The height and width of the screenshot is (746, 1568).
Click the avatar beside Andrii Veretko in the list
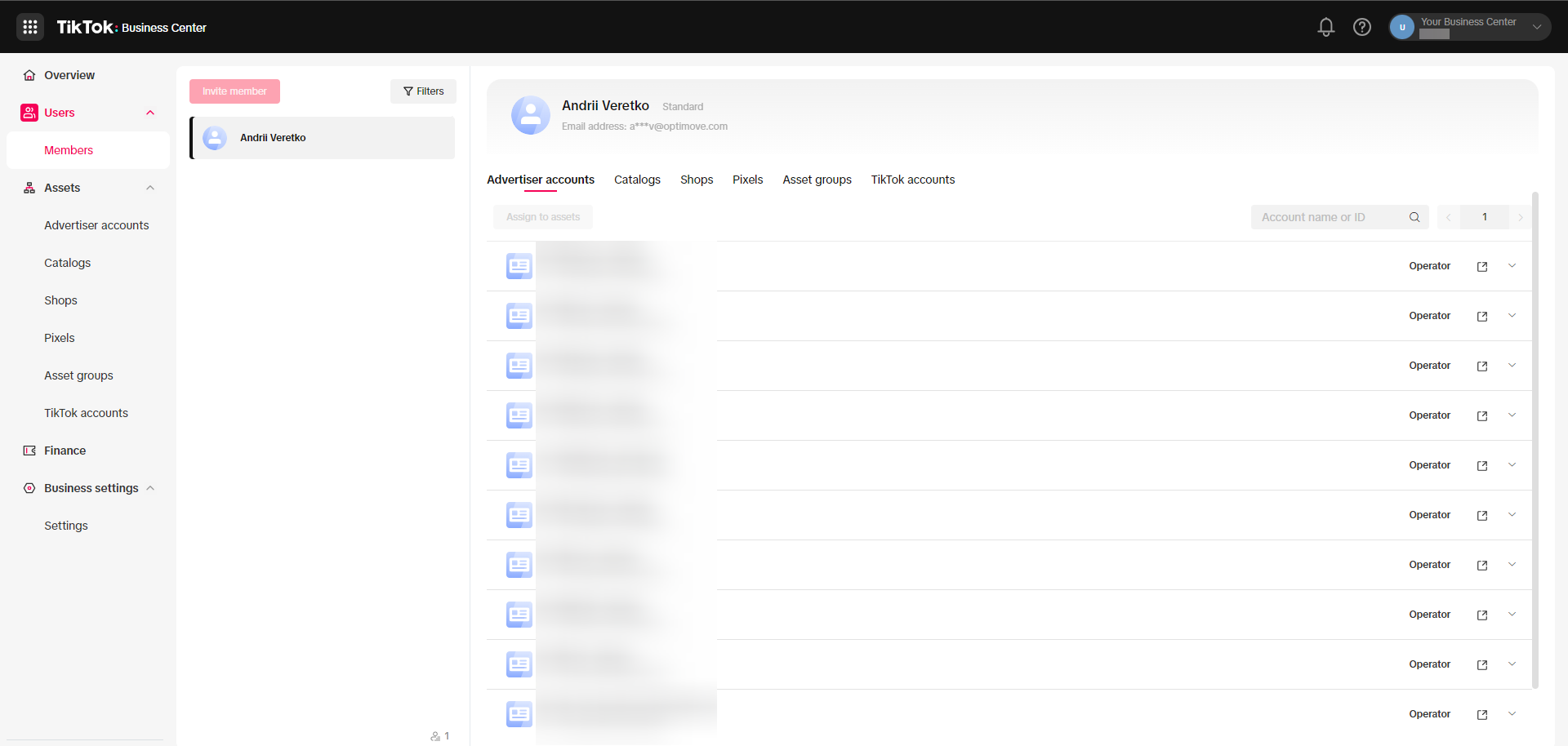click(215, 138)
